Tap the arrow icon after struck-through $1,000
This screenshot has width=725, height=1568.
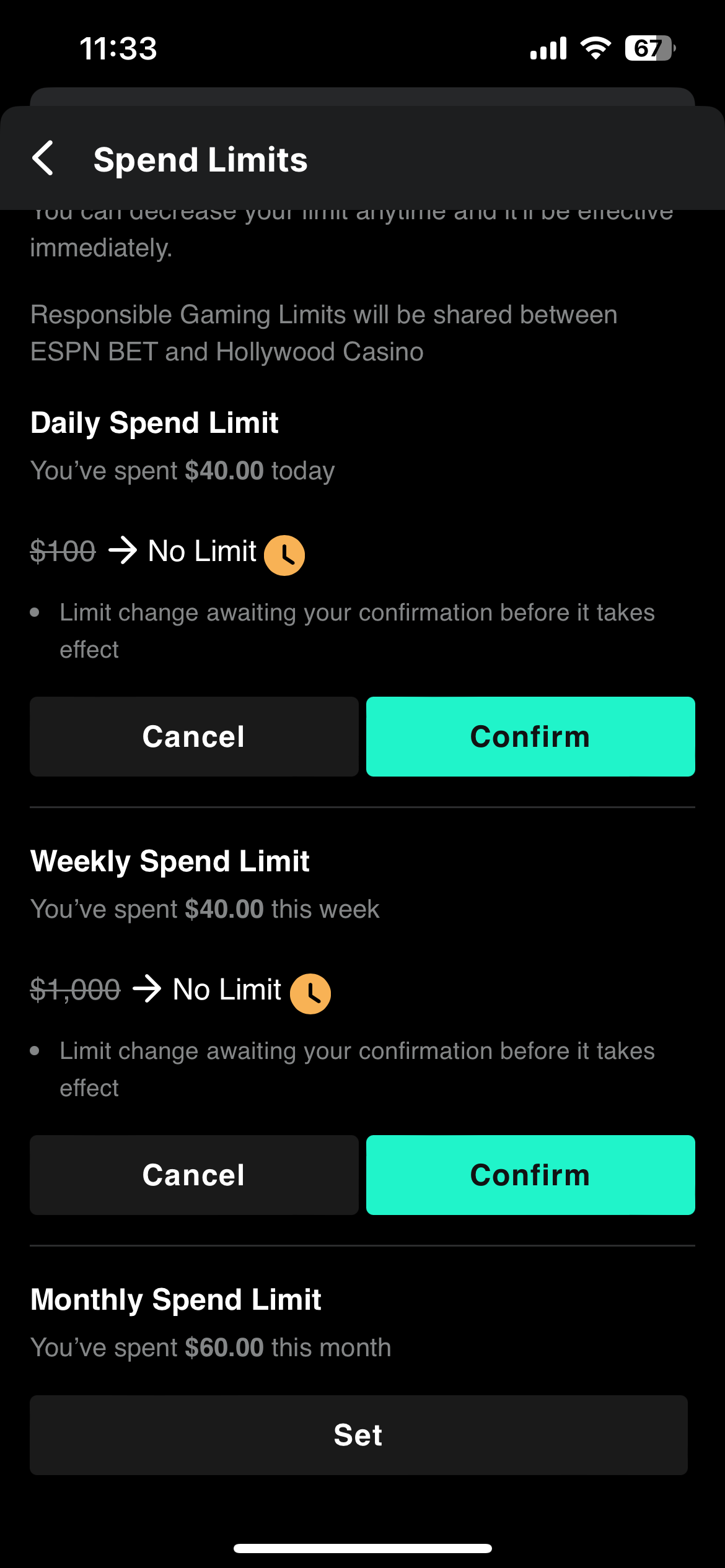(147, 989)
